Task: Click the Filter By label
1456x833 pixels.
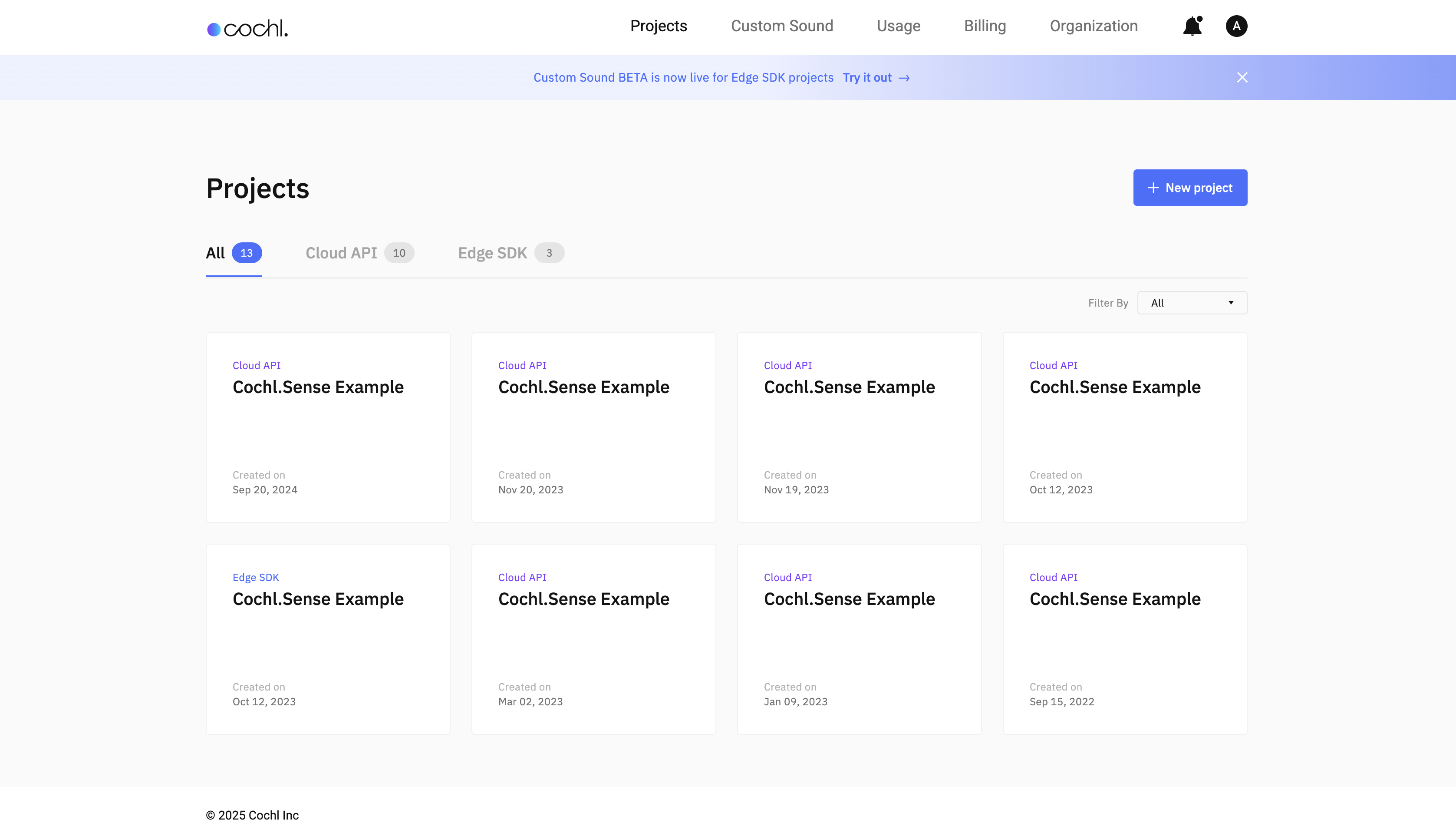Action: (1108, 303)
